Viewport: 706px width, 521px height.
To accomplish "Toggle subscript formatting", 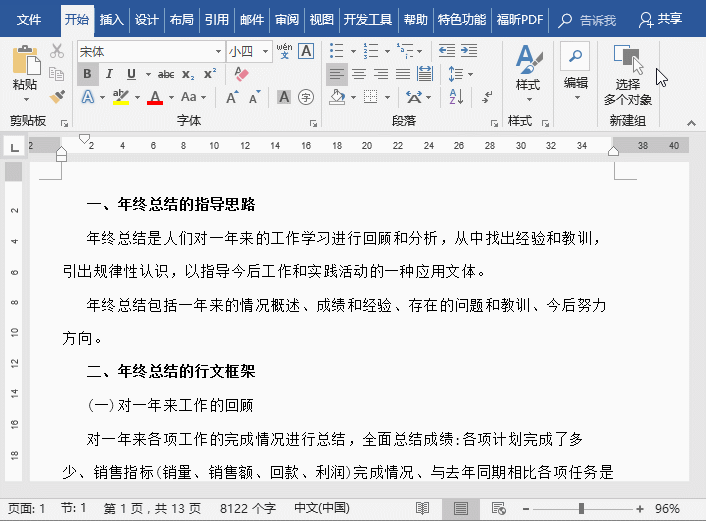I will coord(188,74).
